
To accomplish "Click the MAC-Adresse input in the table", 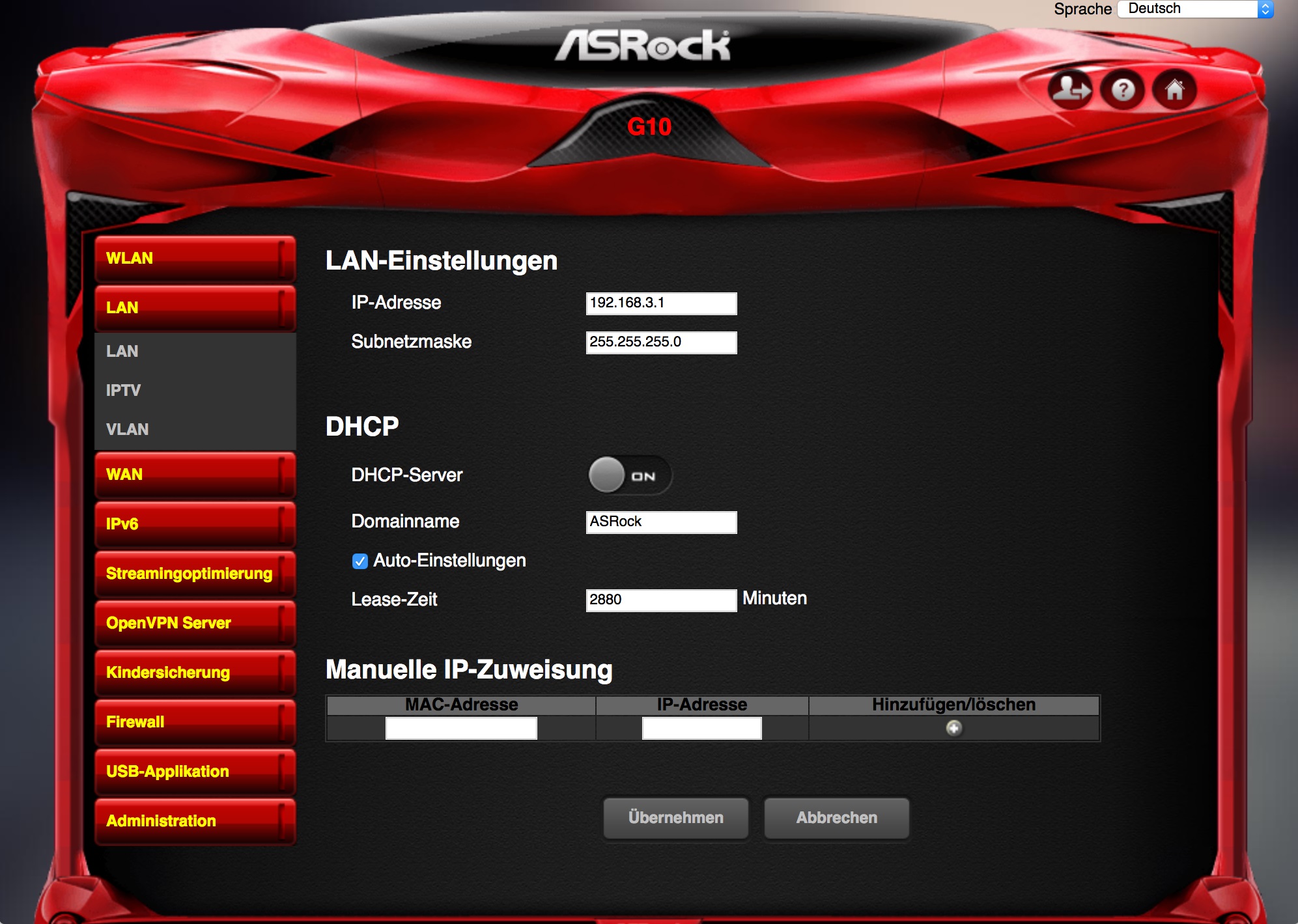I will click(x=461, y=728).
